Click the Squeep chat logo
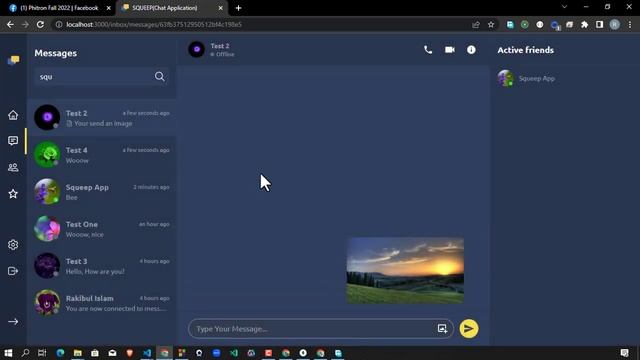The width and height of the screenshot is (640, 360). click(13, 60)
